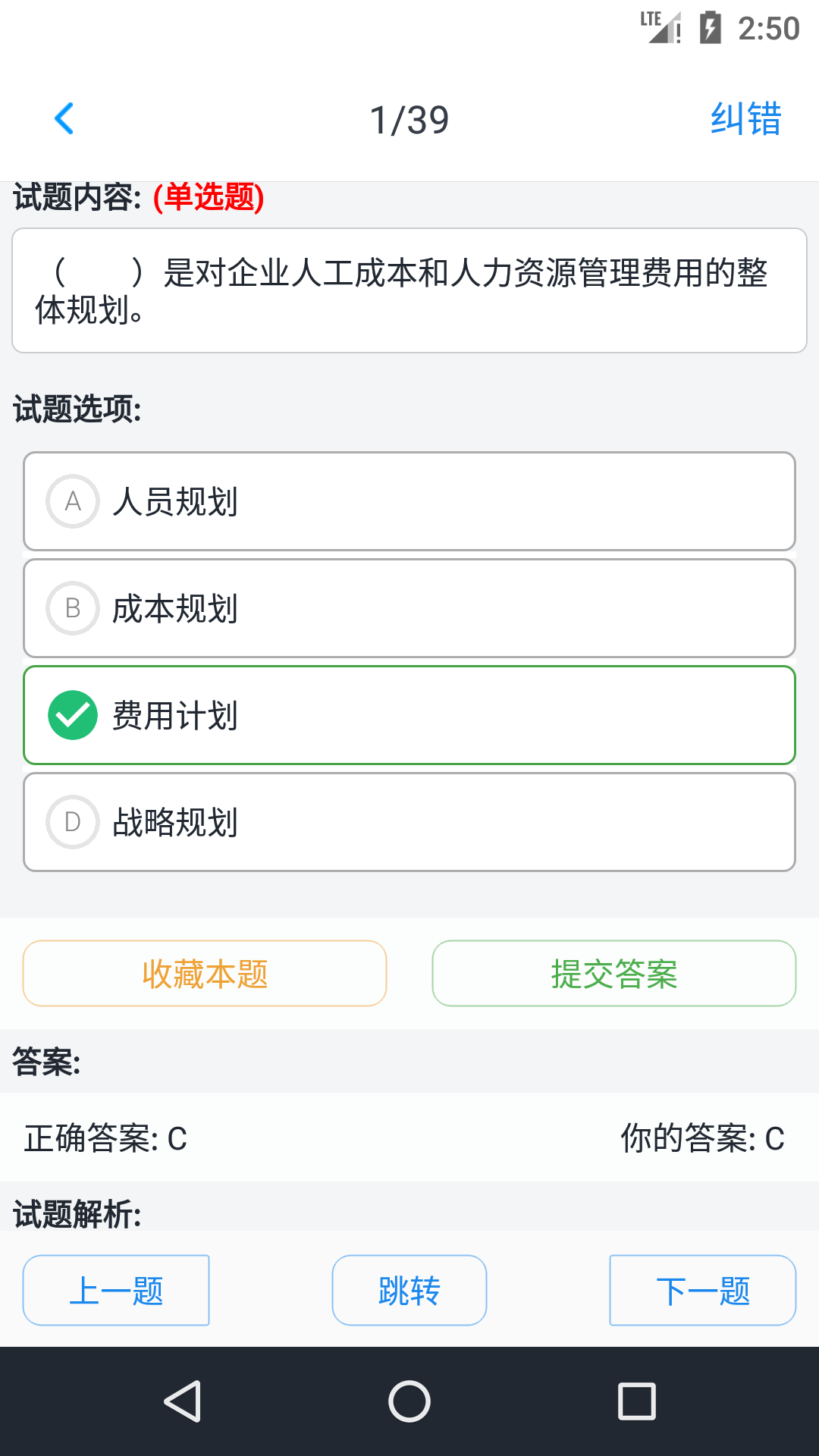
Task: Tap the blue back arrow icon
Action: pyautogui.click(x=64, y=119)
